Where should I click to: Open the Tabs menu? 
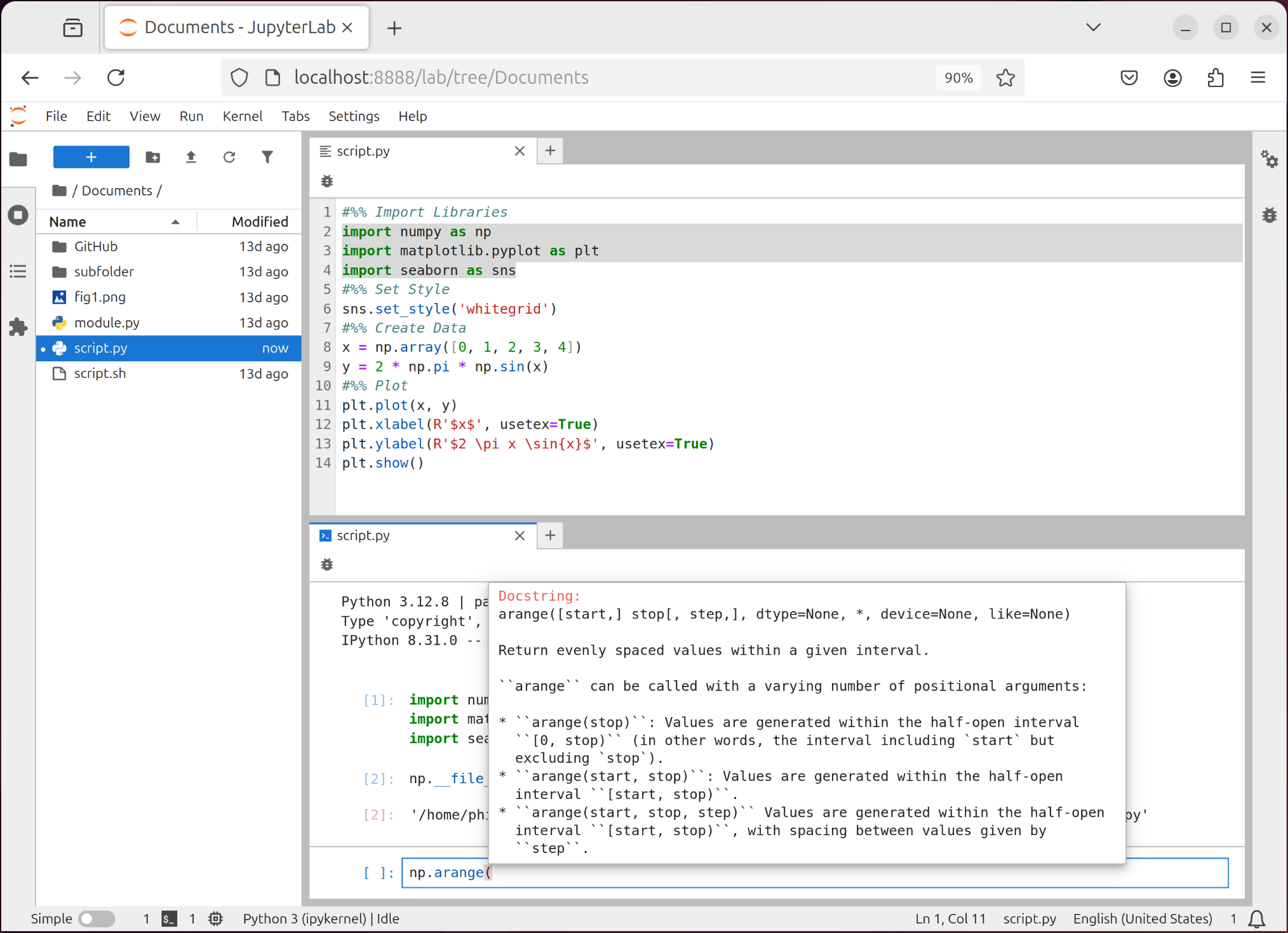[x=295, y=116]
